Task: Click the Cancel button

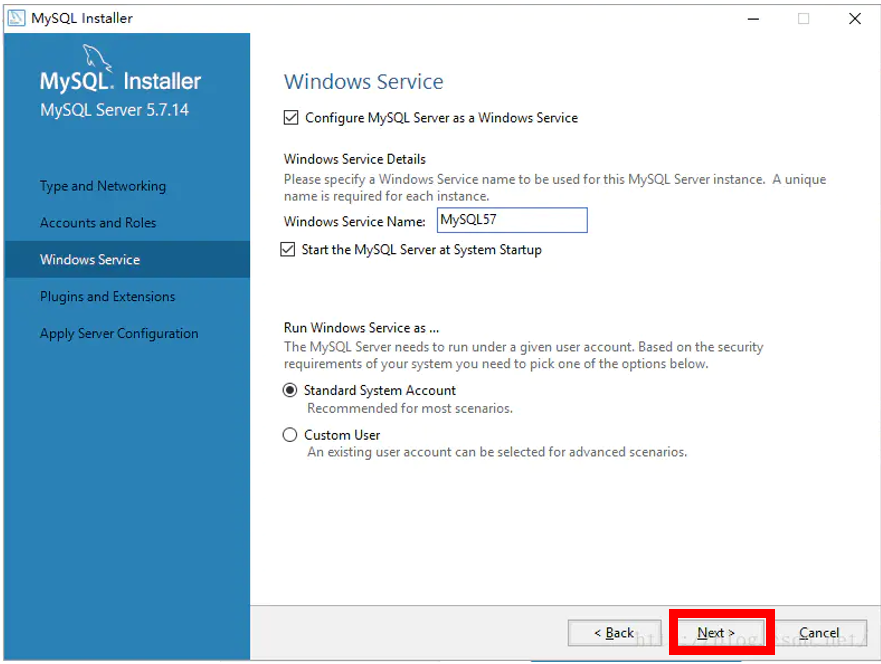Action: click(820, 632)
